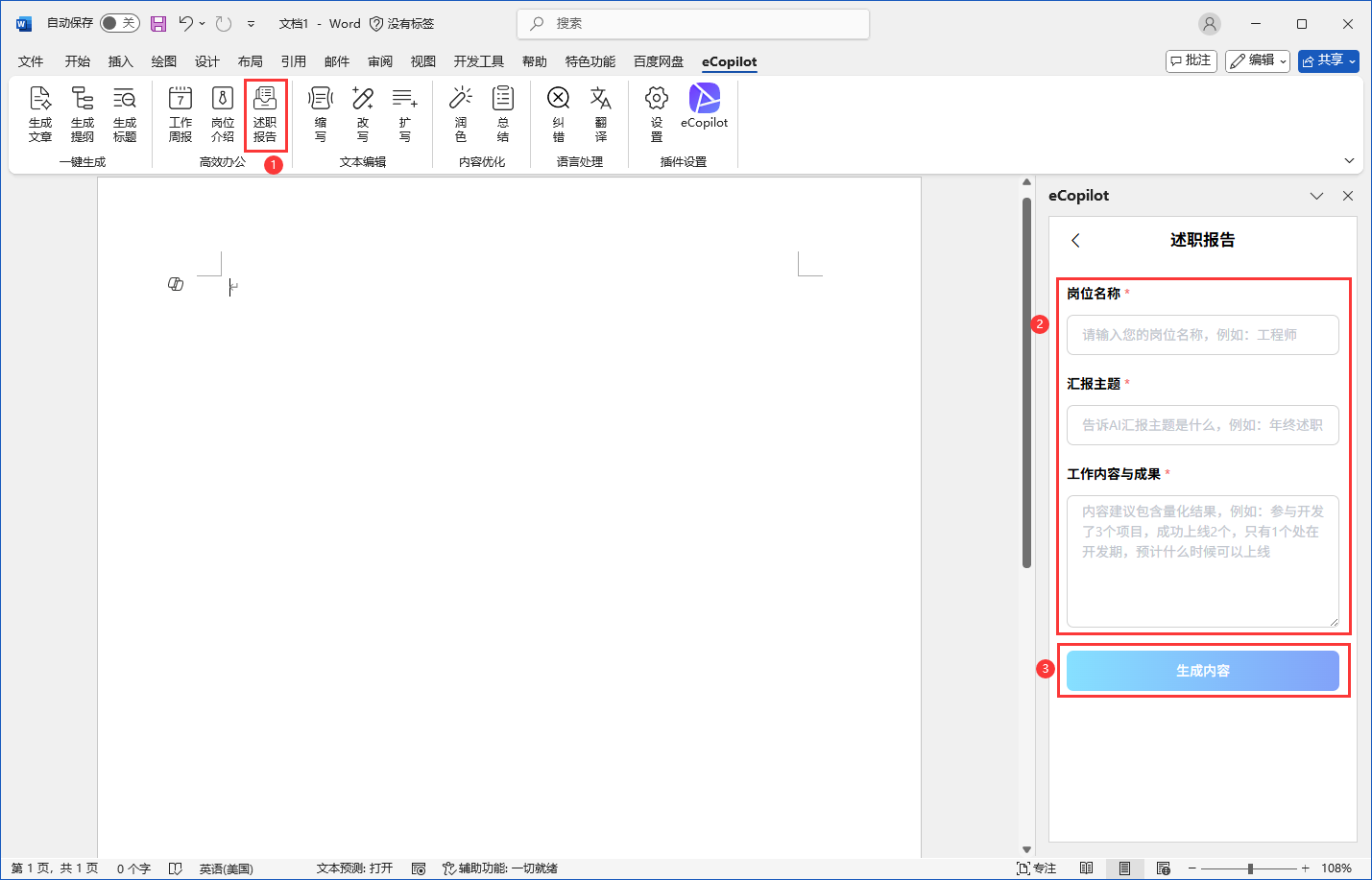Collapse the ribbon with the chevron arrow

pyautogui.click(x=1349, y=161)
